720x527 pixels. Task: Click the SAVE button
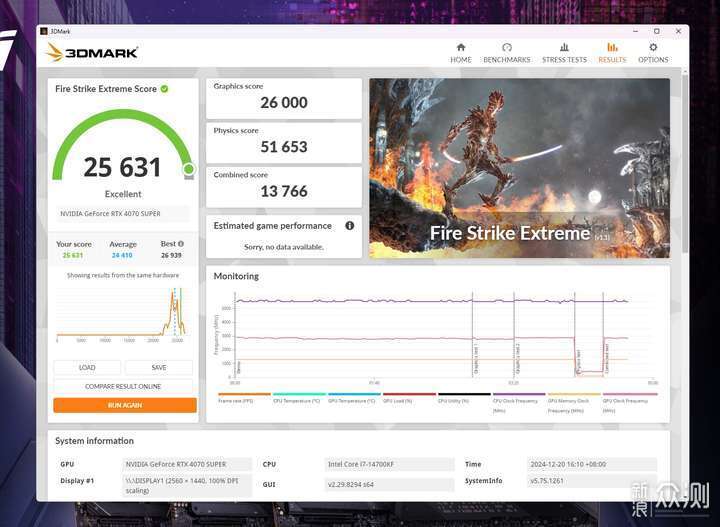(159, 368)
